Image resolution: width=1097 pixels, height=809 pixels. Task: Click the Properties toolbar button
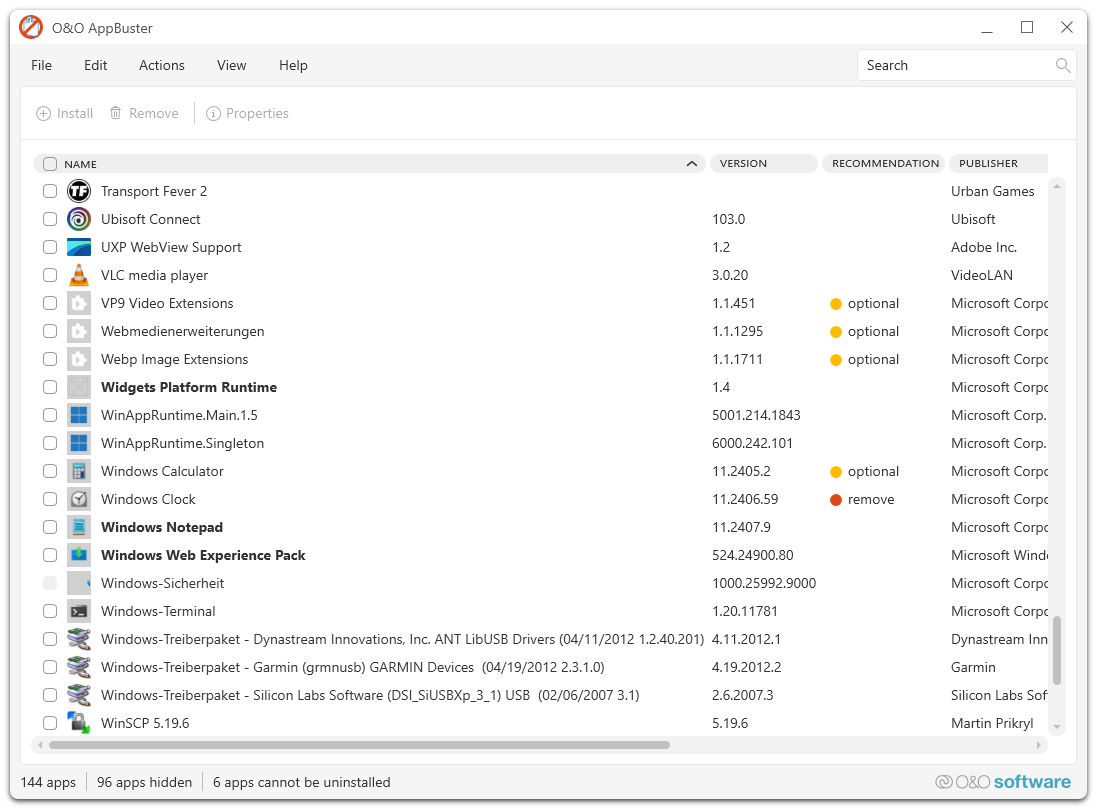(247, 113)
